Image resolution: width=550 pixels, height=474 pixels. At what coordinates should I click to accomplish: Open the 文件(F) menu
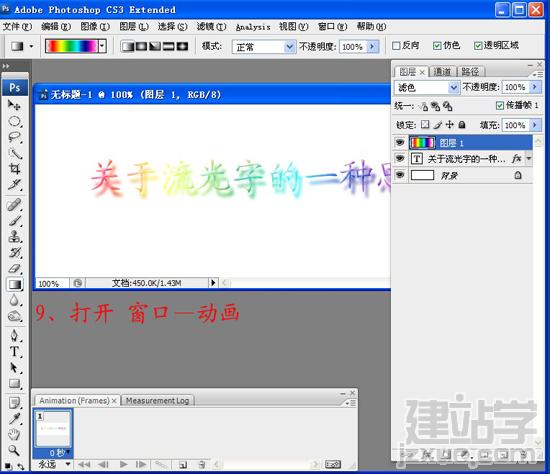pyautogui.click(x=17, y=27)
